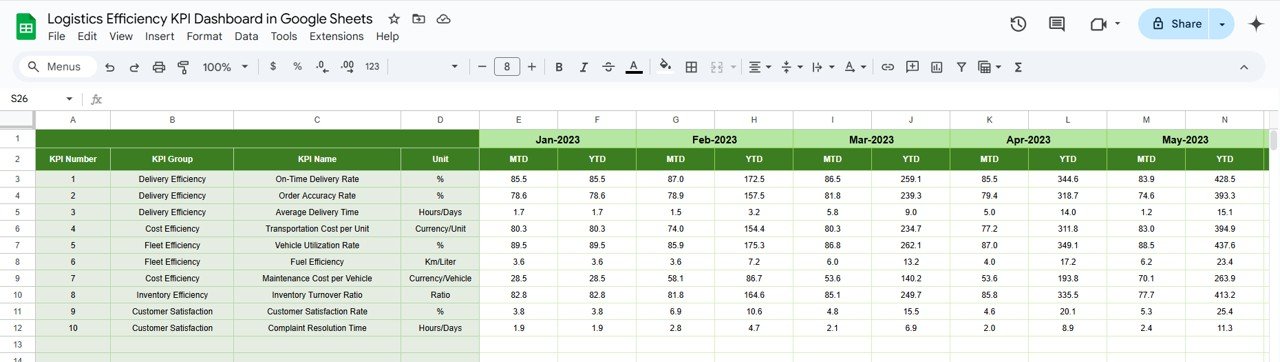Expand the name box dropdown arrow
The width and height of the screenshot is (1280, 362).
(69, 99)
